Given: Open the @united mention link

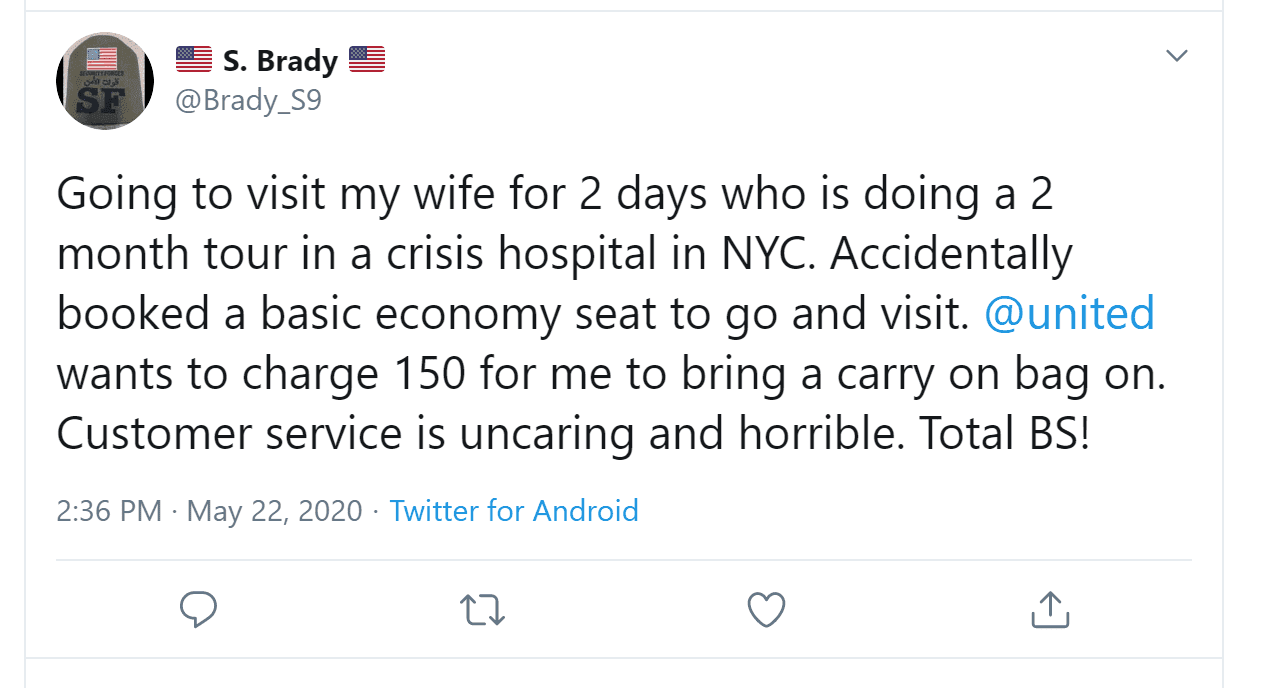Looking at the screenshot, I should (1069, 314).
